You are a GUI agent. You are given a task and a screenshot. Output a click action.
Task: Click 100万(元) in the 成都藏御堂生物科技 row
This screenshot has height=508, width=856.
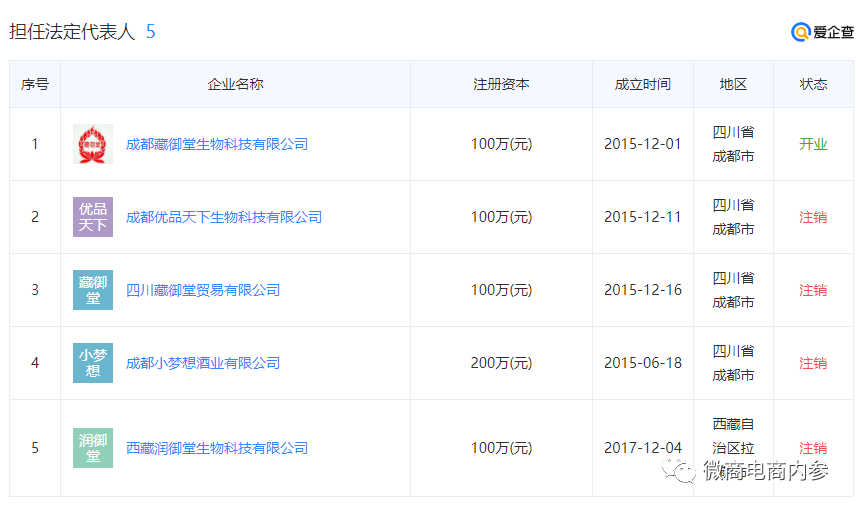[x=501, y=144]
